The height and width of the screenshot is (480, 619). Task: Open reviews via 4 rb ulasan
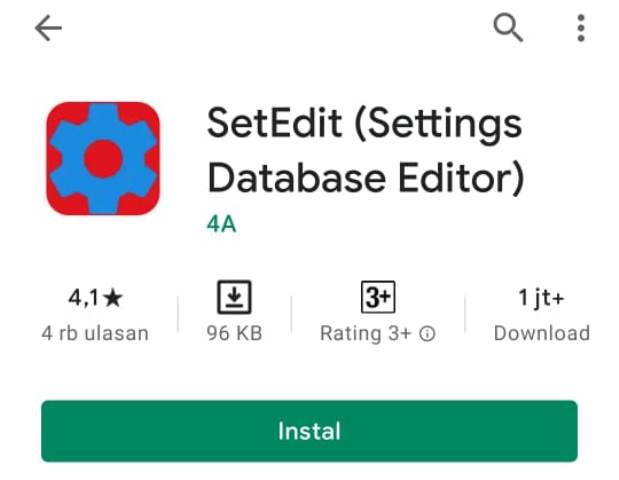pos(95,333)
